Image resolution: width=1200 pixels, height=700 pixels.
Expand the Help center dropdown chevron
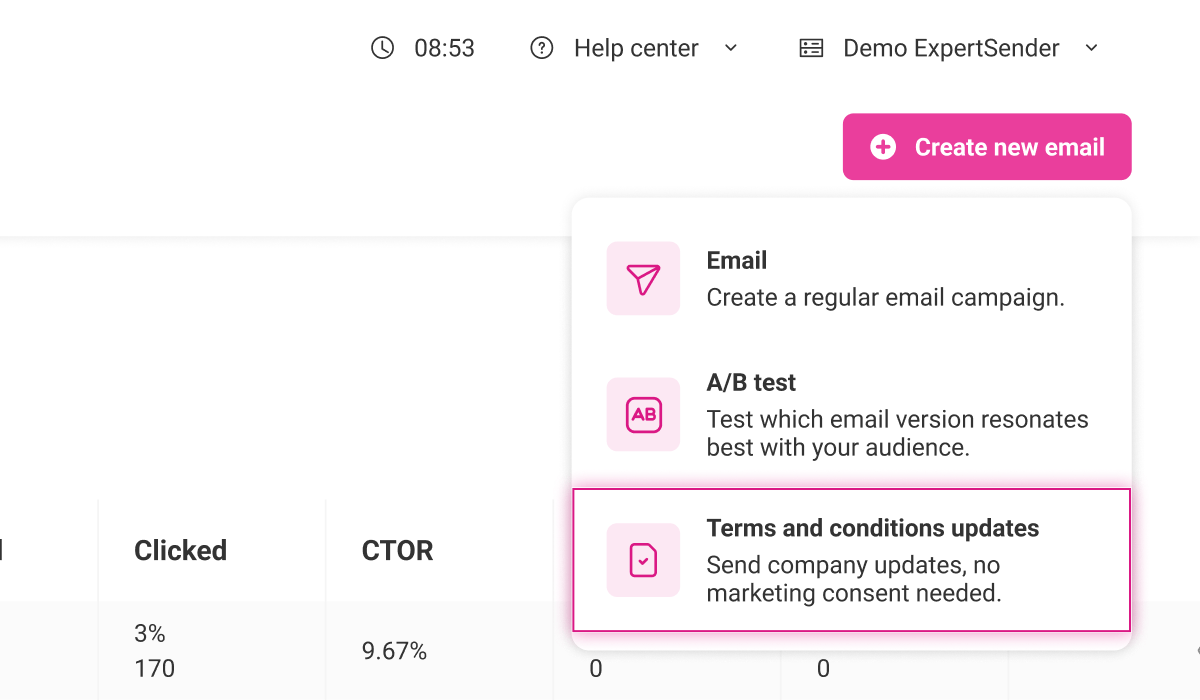pos(731,48)
